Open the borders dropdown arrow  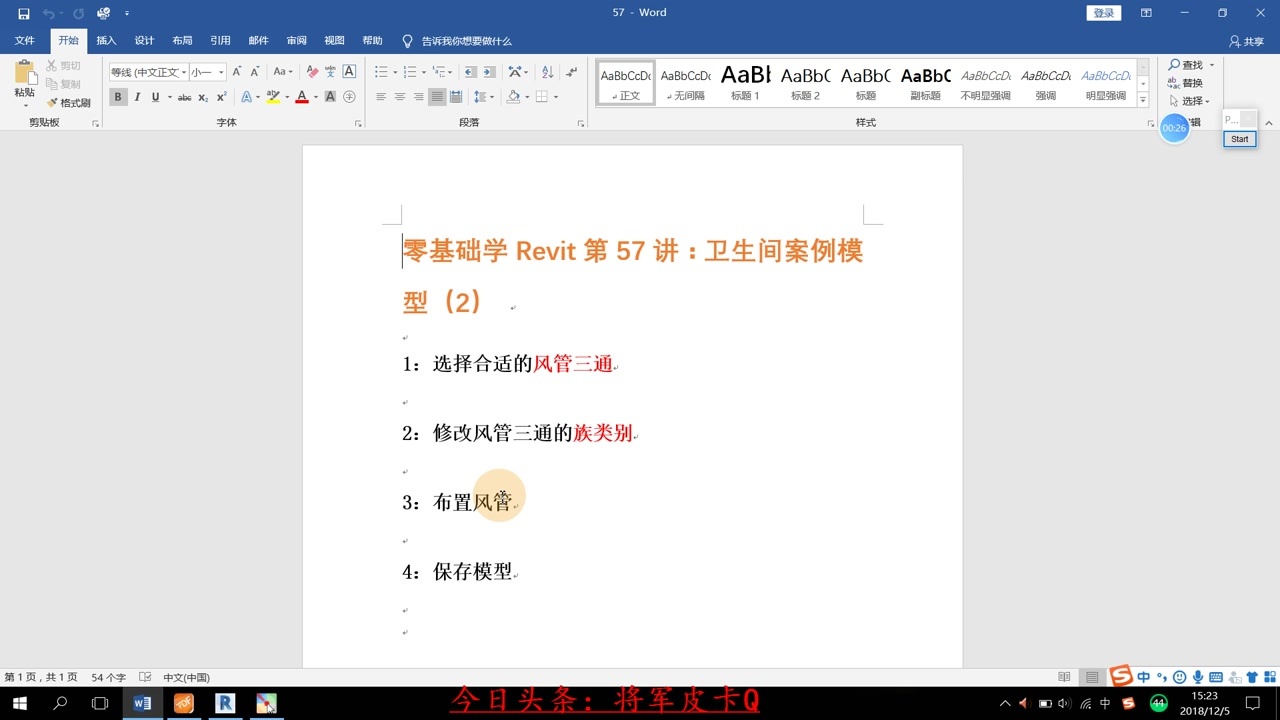click(x=555, y=97)
